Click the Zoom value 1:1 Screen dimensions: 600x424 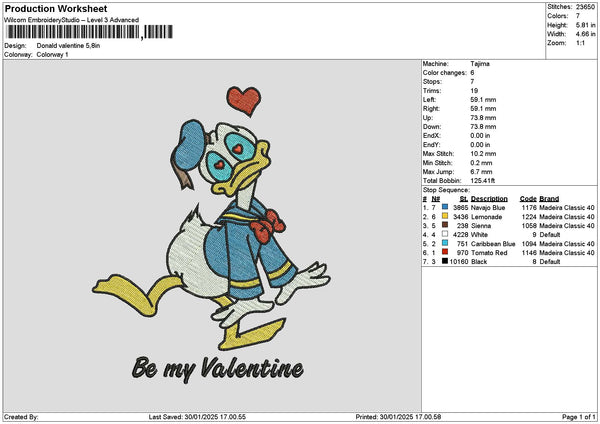point(580,43)
